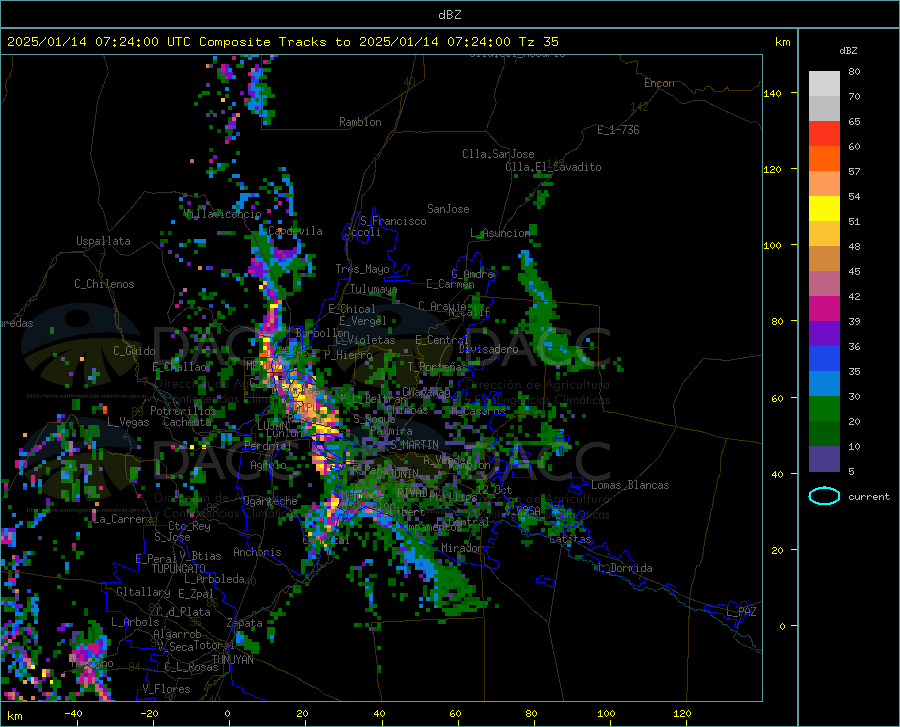Click the light blue 35 dBZ swatch

(824, 384)
